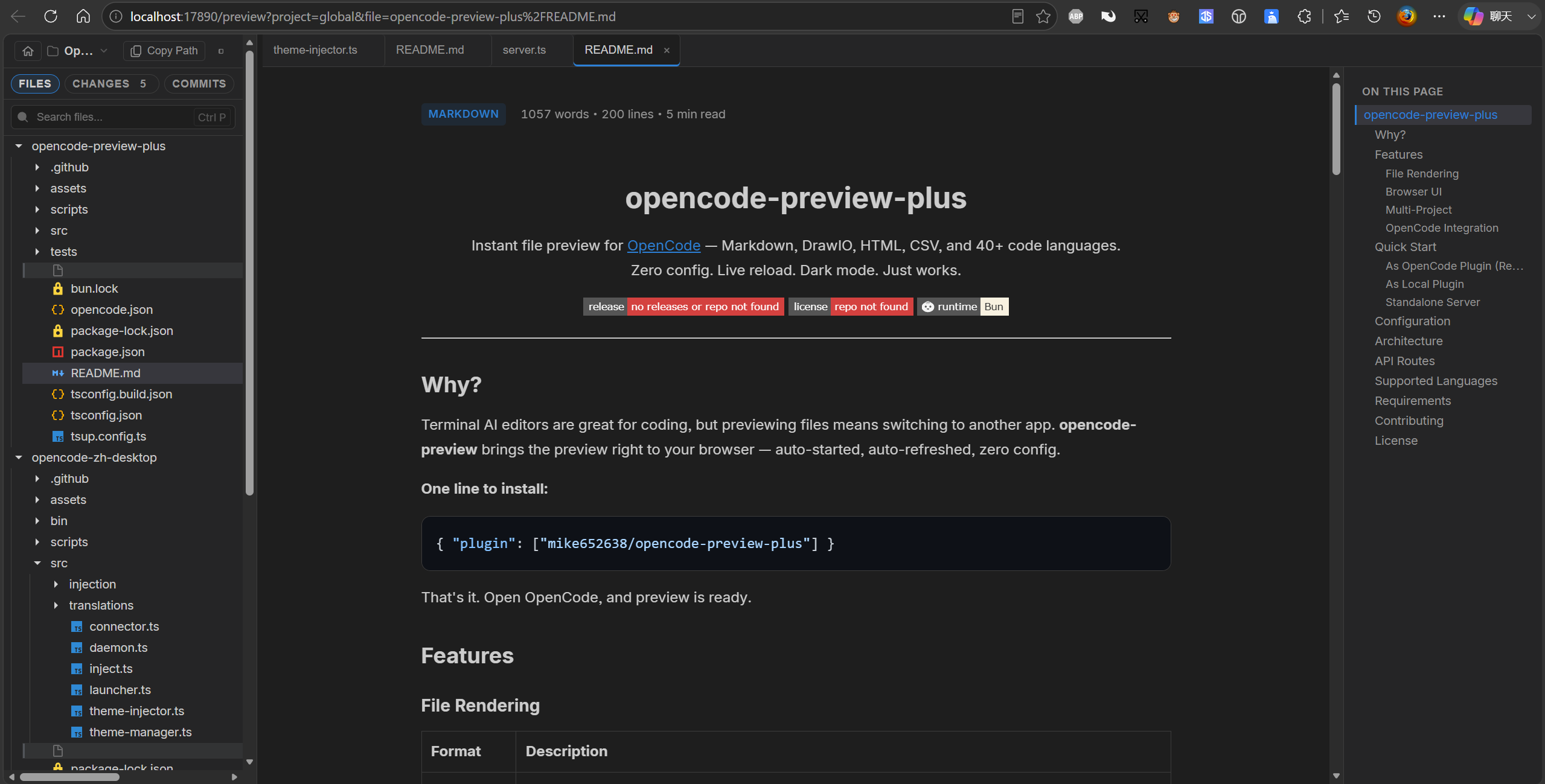Open browser History icon
The width and height of the screenshot is (1545, 784).
point(1374,16)
